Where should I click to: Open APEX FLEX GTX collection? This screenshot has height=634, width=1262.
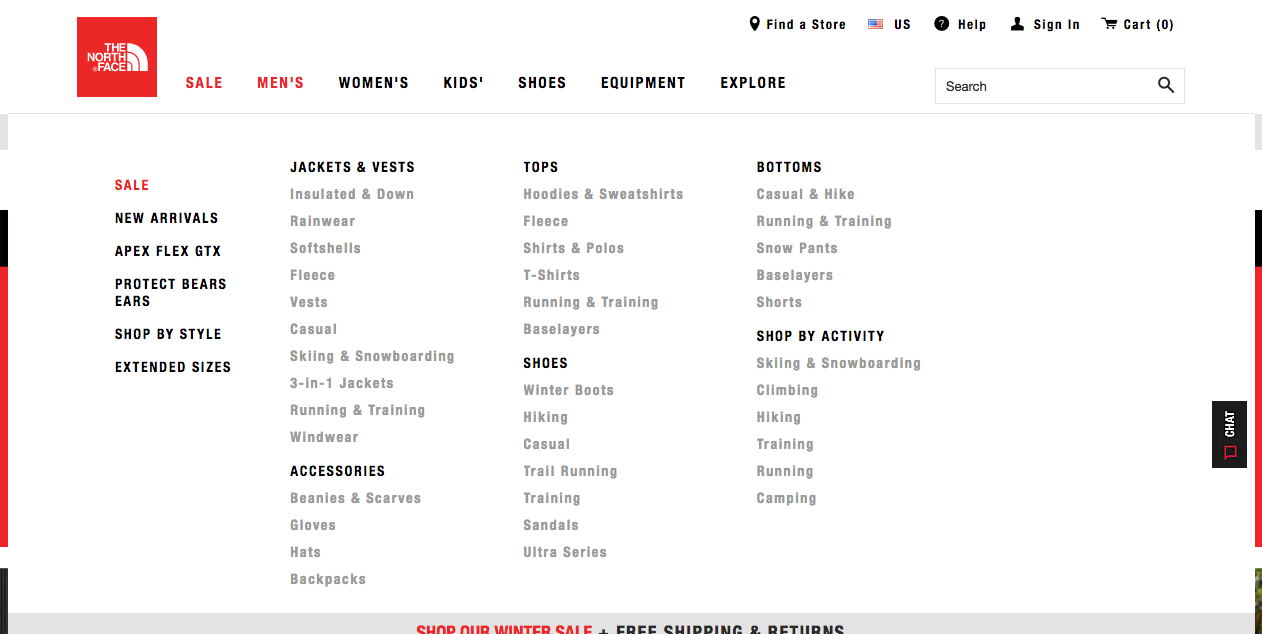point(168,251)
